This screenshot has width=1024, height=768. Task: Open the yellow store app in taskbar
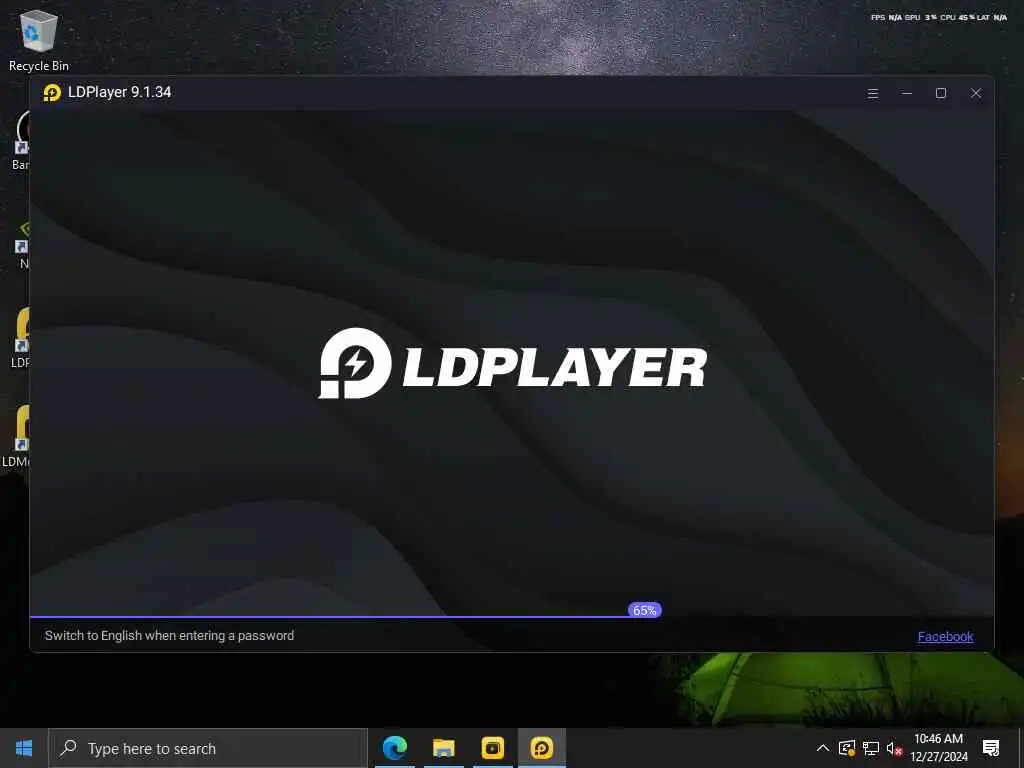pos(492,748)
